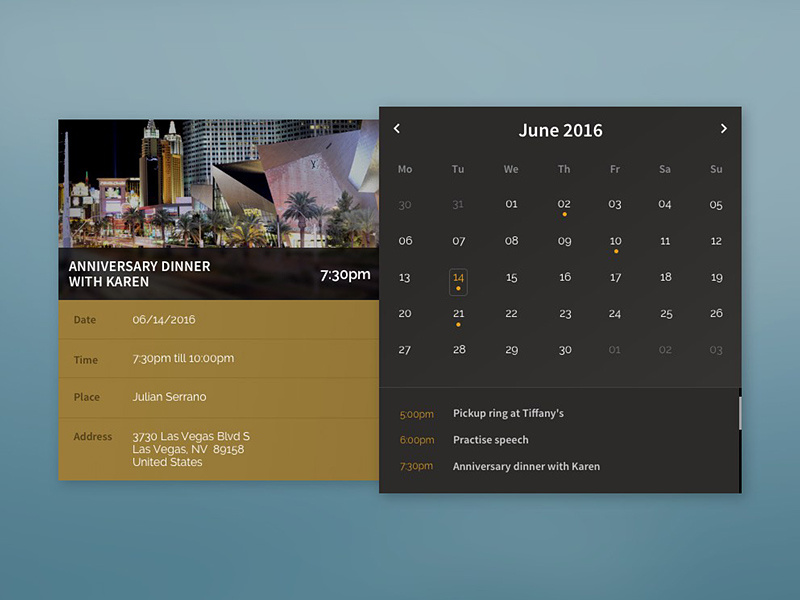Viewport: 800px width, 600px height.
Task: Click the Mo weekday column header
Action: 406,169
